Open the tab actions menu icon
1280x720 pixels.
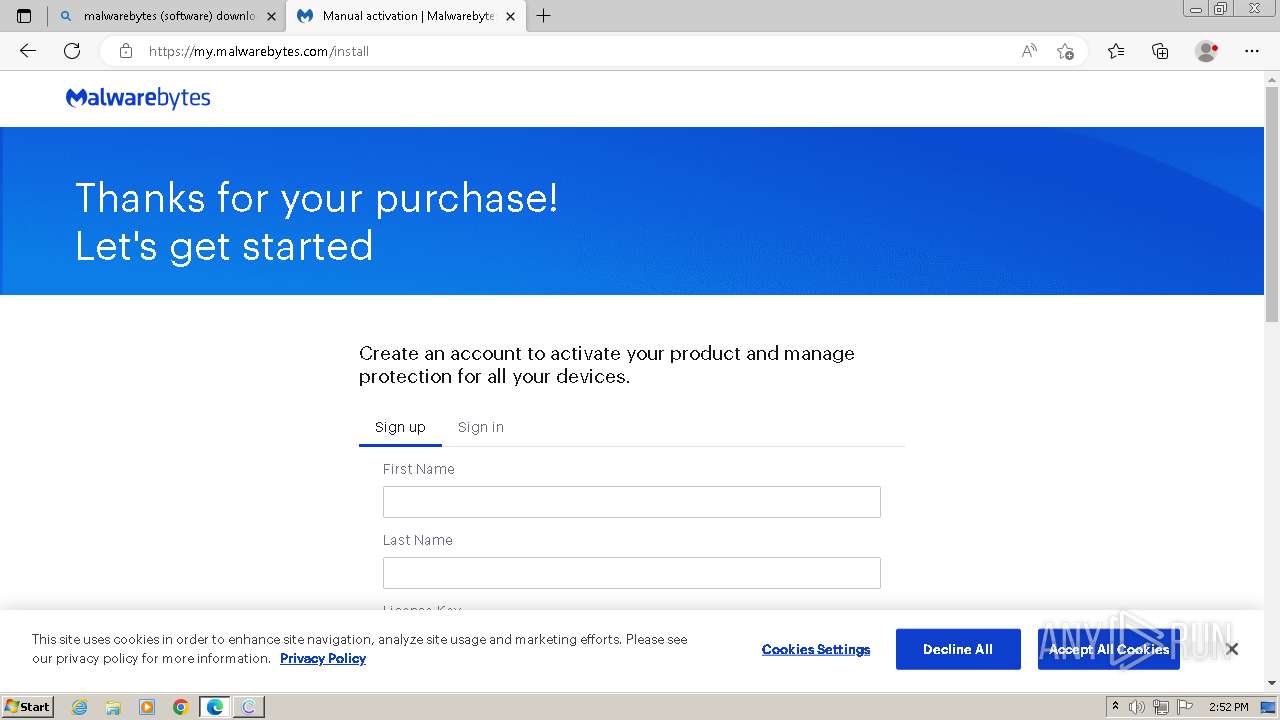pos(24,16)
